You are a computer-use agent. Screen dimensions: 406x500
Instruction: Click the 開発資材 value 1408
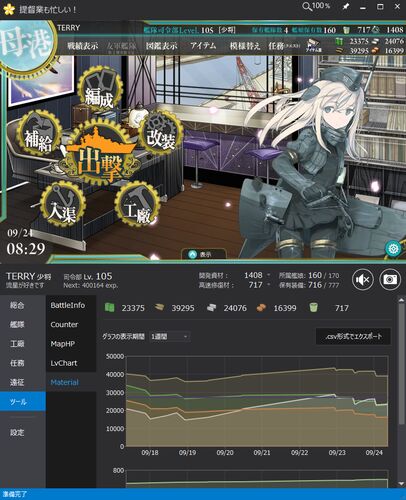pyautogui.click(x=253, y=275)
